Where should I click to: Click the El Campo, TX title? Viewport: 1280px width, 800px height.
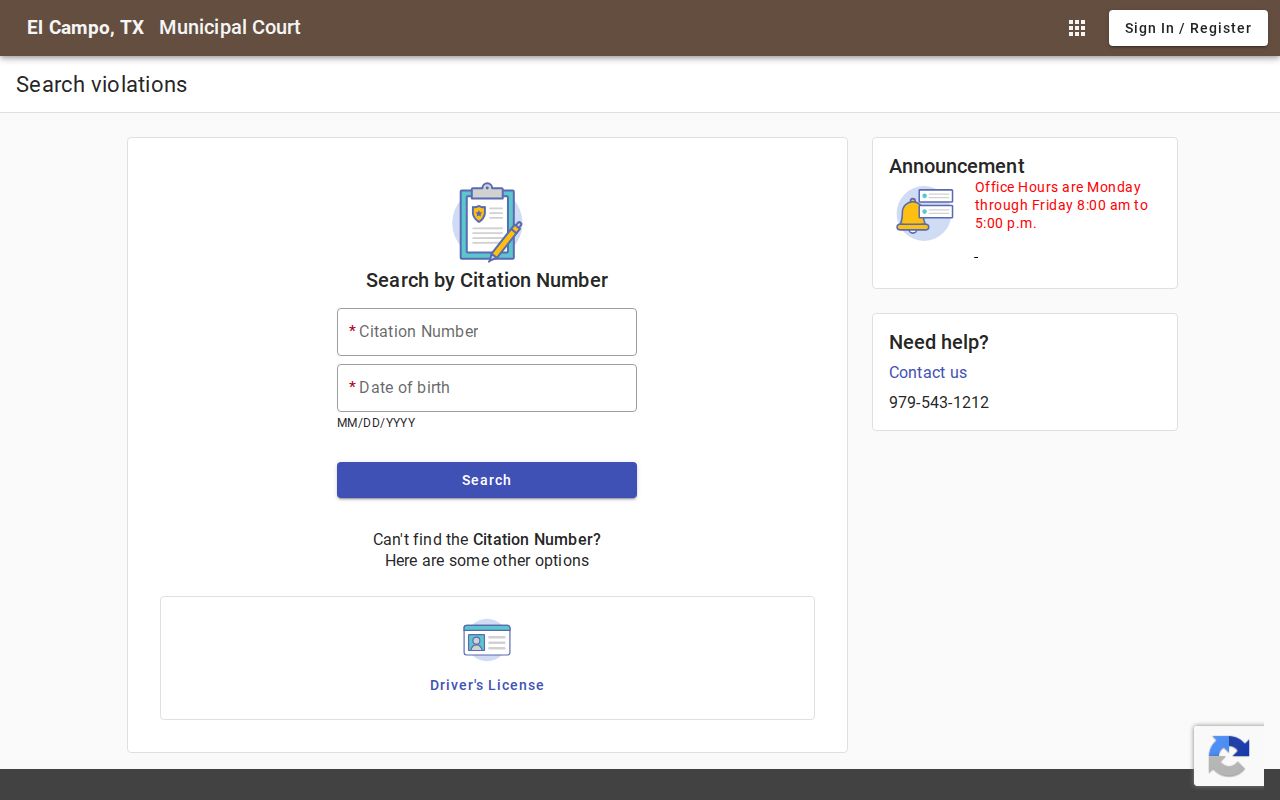tap(85, 28)
